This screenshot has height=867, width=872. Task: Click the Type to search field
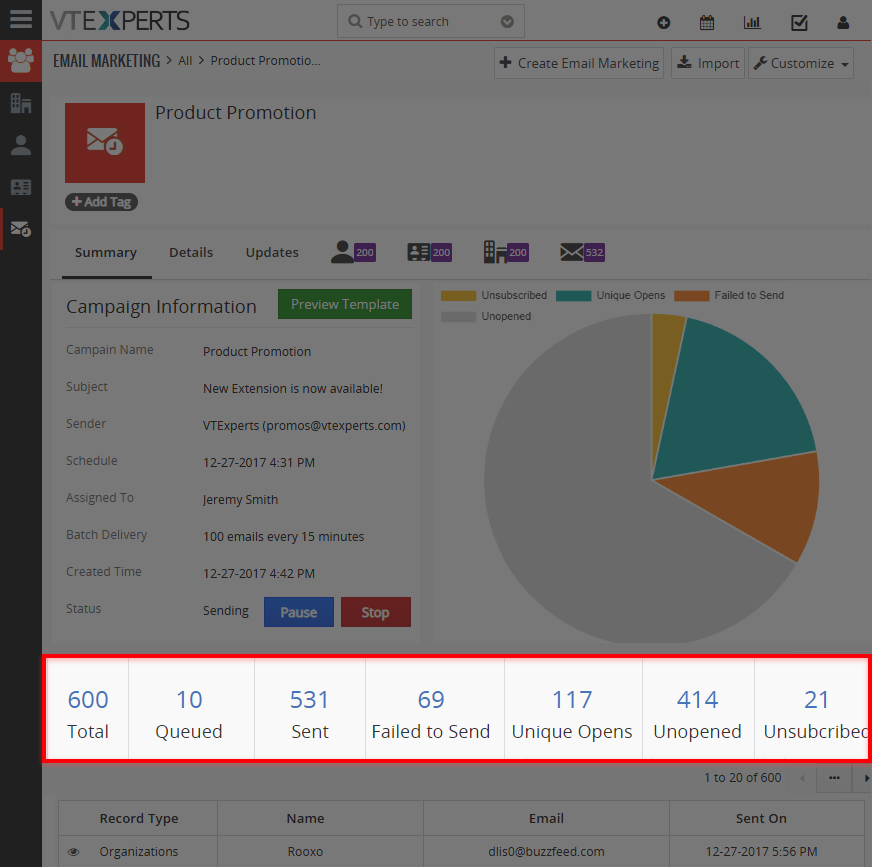click(430, 21)
